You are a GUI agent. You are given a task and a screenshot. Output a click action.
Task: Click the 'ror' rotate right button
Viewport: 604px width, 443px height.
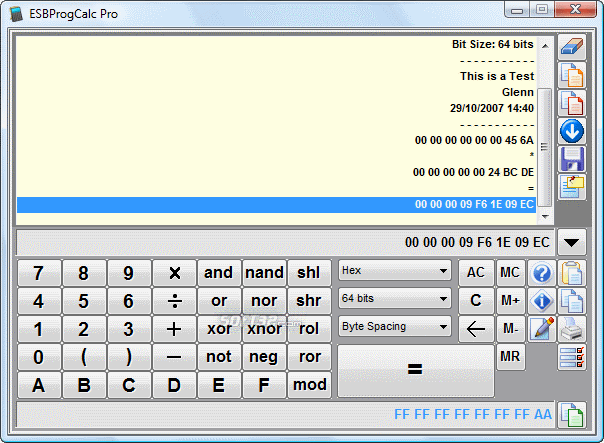coord(309,357)
